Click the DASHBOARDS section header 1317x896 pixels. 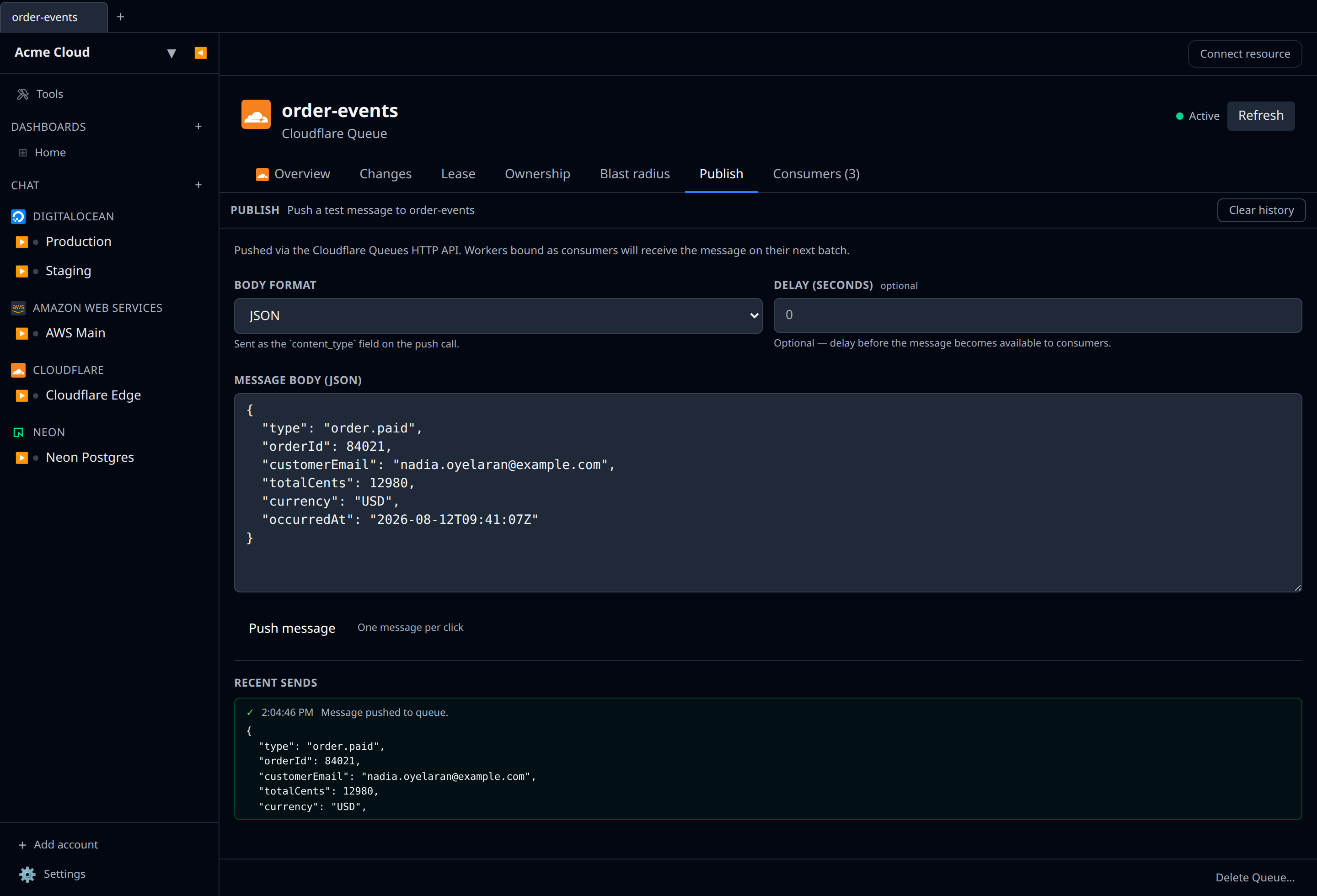[x=49, y=127]
